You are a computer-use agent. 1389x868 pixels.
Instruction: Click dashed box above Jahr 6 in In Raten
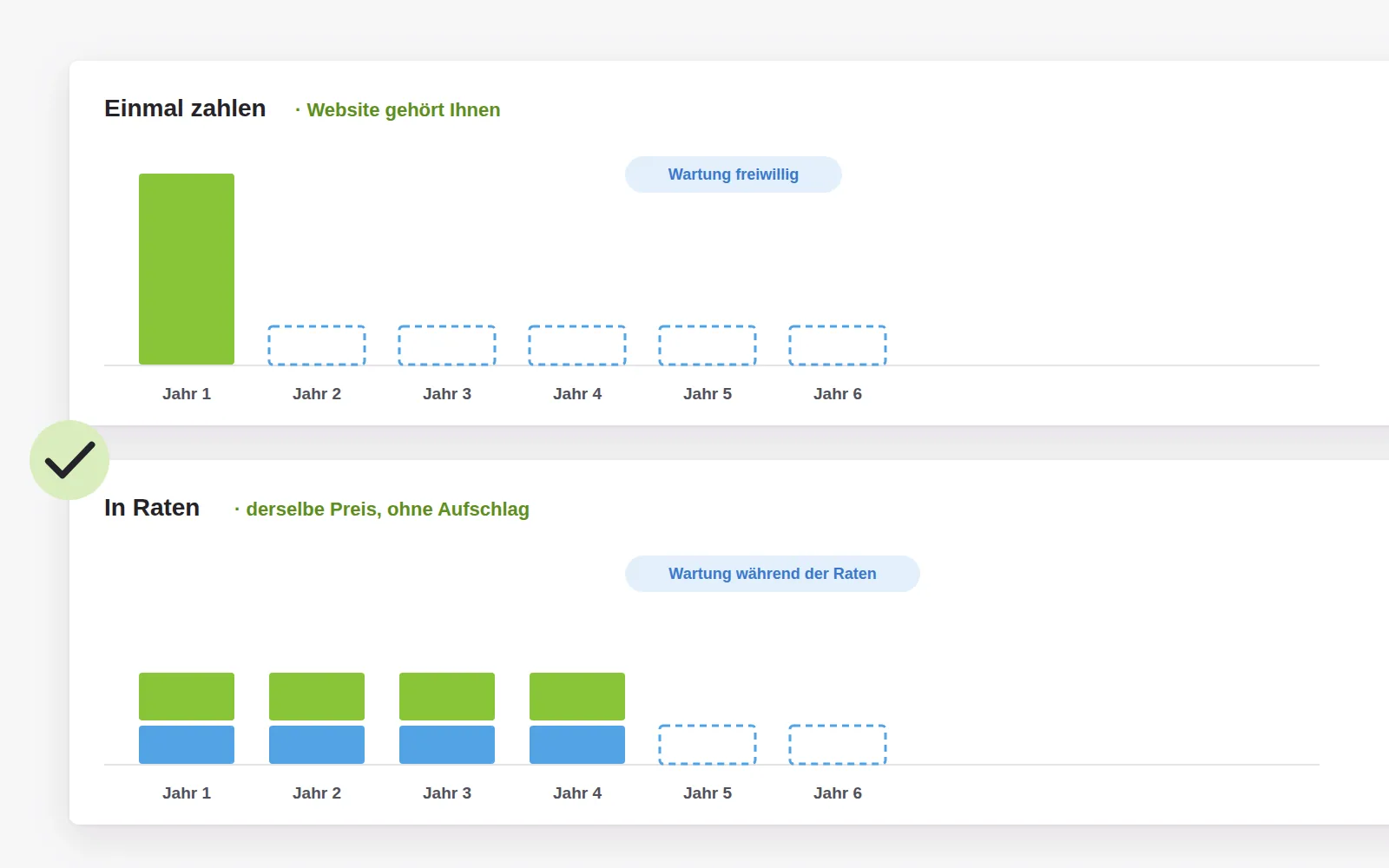(838, 745)
